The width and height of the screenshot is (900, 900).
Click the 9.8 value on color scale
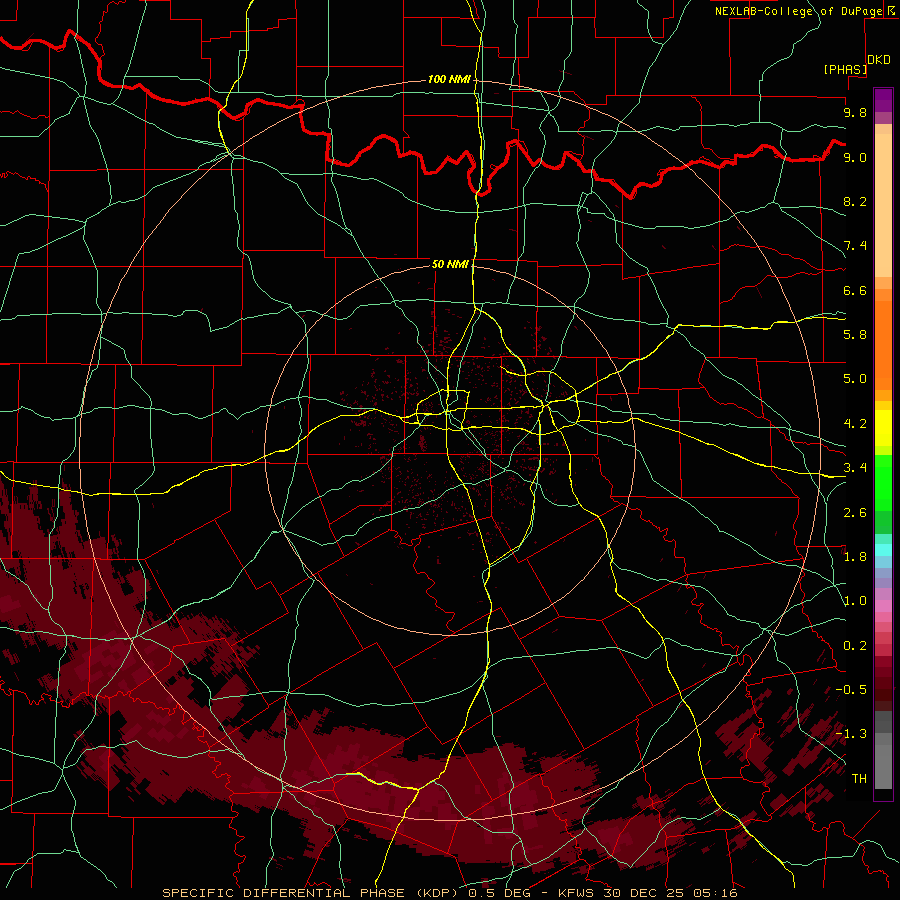pos(855,112)
